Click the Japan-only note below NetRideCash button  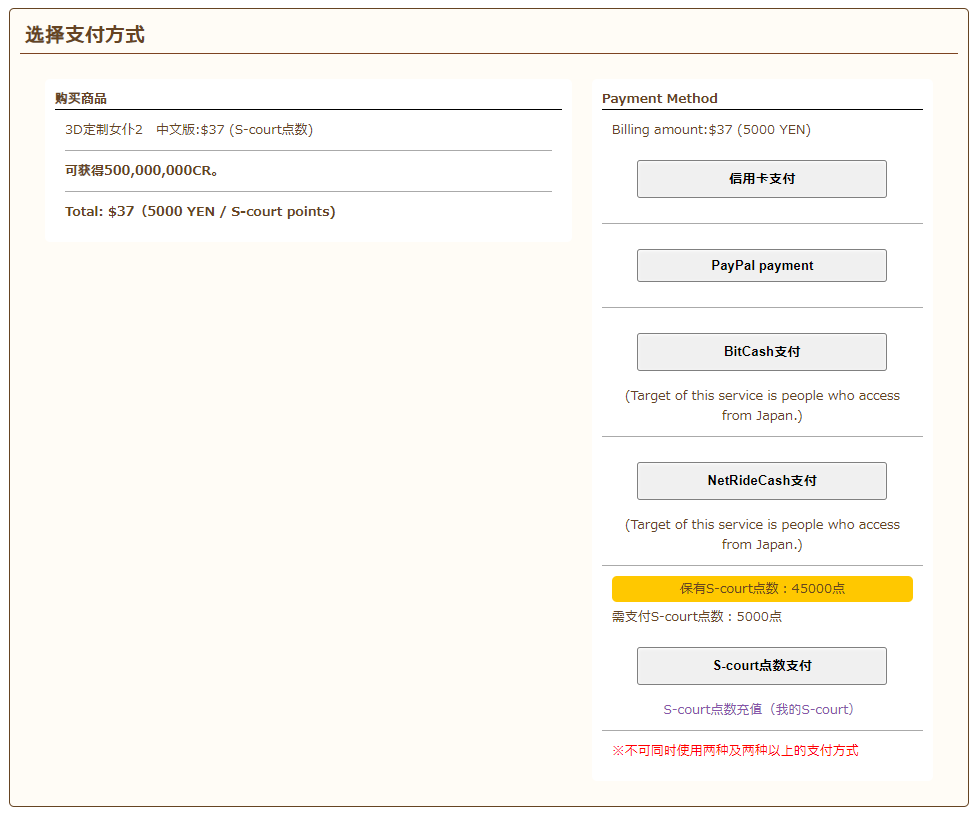coord(761,534)
